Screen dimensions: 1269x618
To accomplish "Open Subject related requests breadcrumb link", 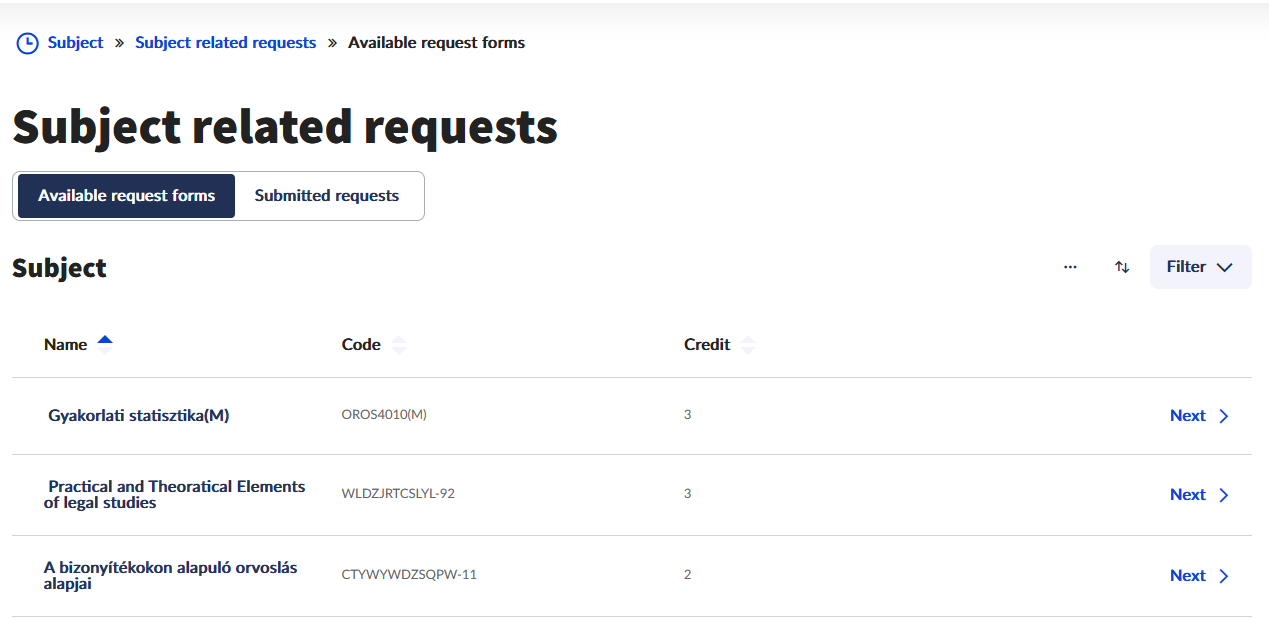I will click(x=225, y=43).
